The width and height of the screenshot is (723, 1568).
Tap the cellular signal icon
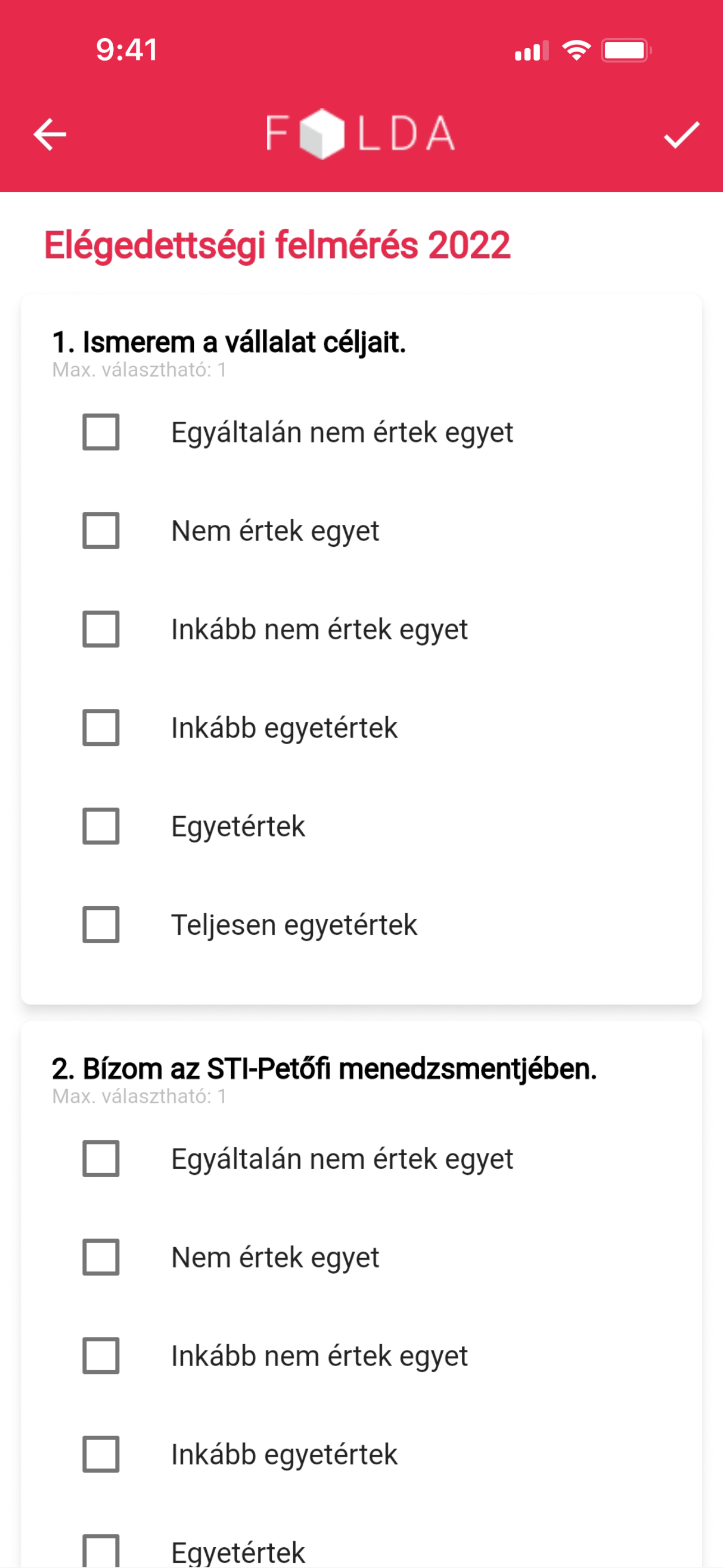point(531,50)
